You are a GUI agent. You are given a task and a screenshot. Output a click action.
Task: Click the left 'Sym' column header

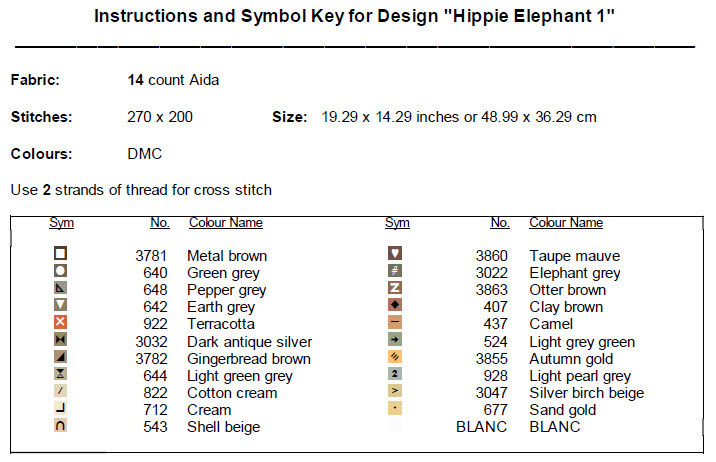[61, 223]
